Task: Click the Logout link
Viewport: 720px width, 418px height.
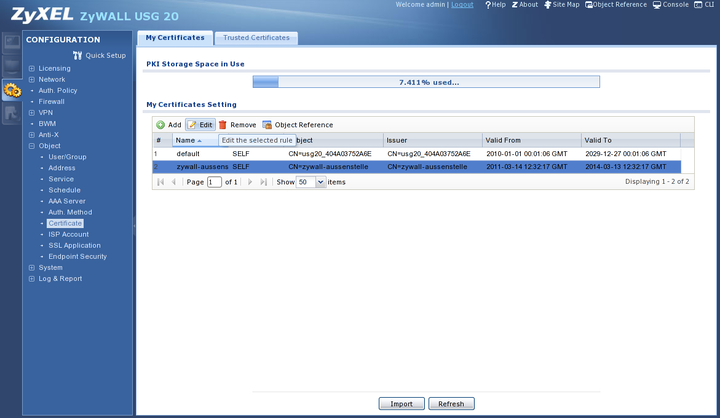Action: (x=462, y=5)
